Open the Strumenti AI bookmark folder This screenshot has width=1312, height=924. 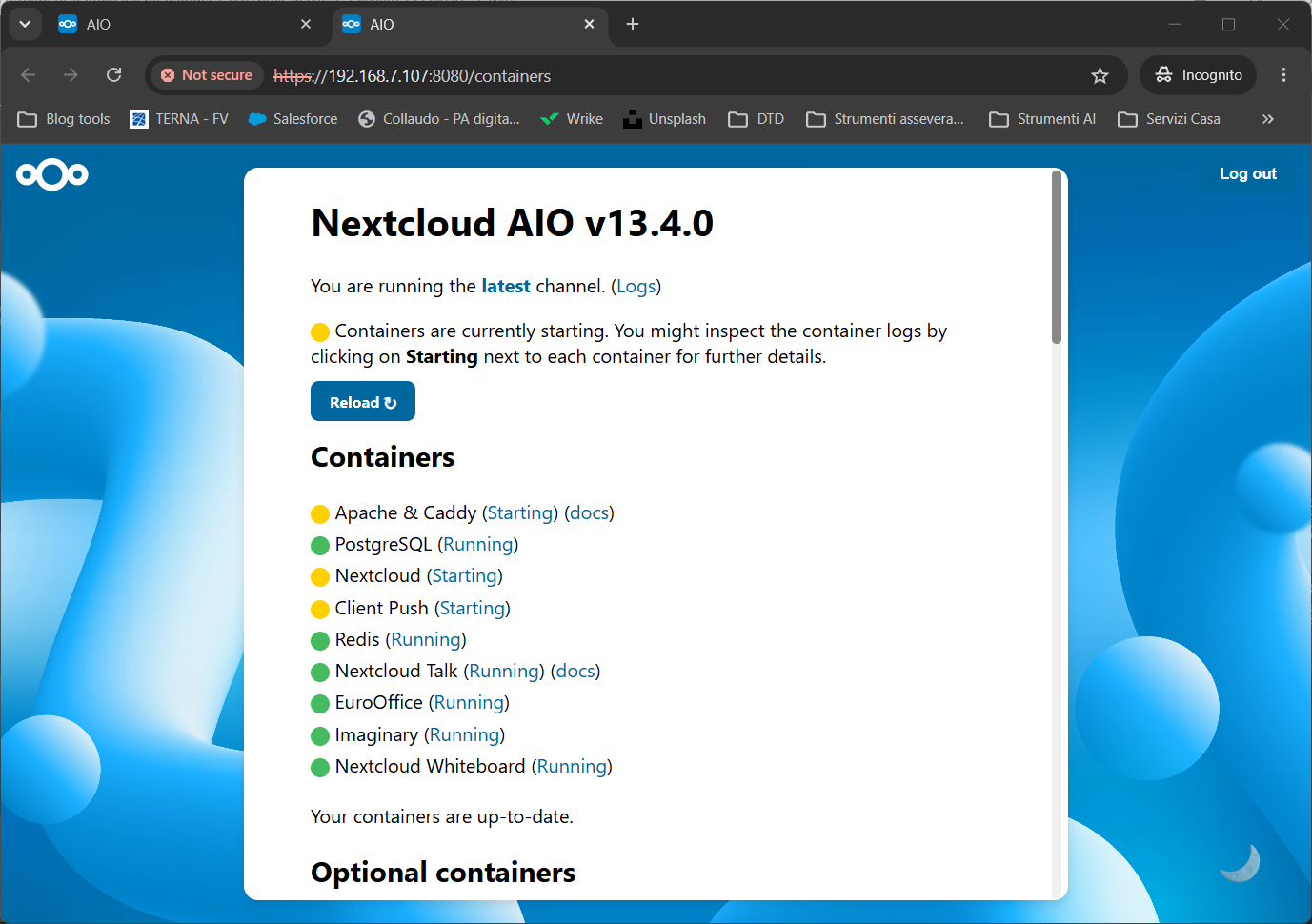pos(1042,119)
